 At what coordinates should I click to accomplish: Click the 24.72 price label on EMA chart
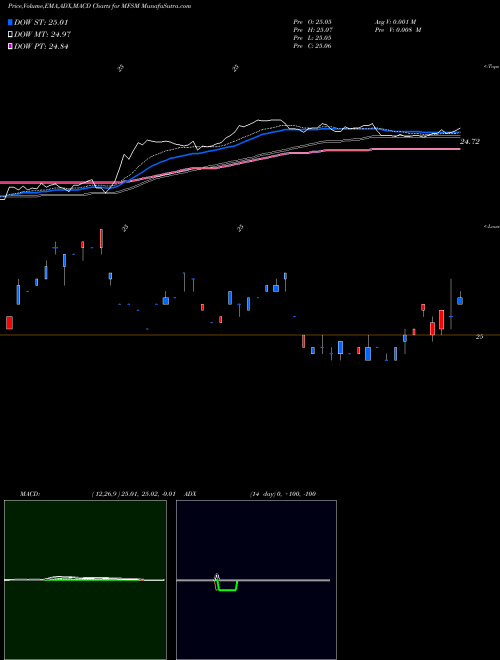tap(469, 142)
